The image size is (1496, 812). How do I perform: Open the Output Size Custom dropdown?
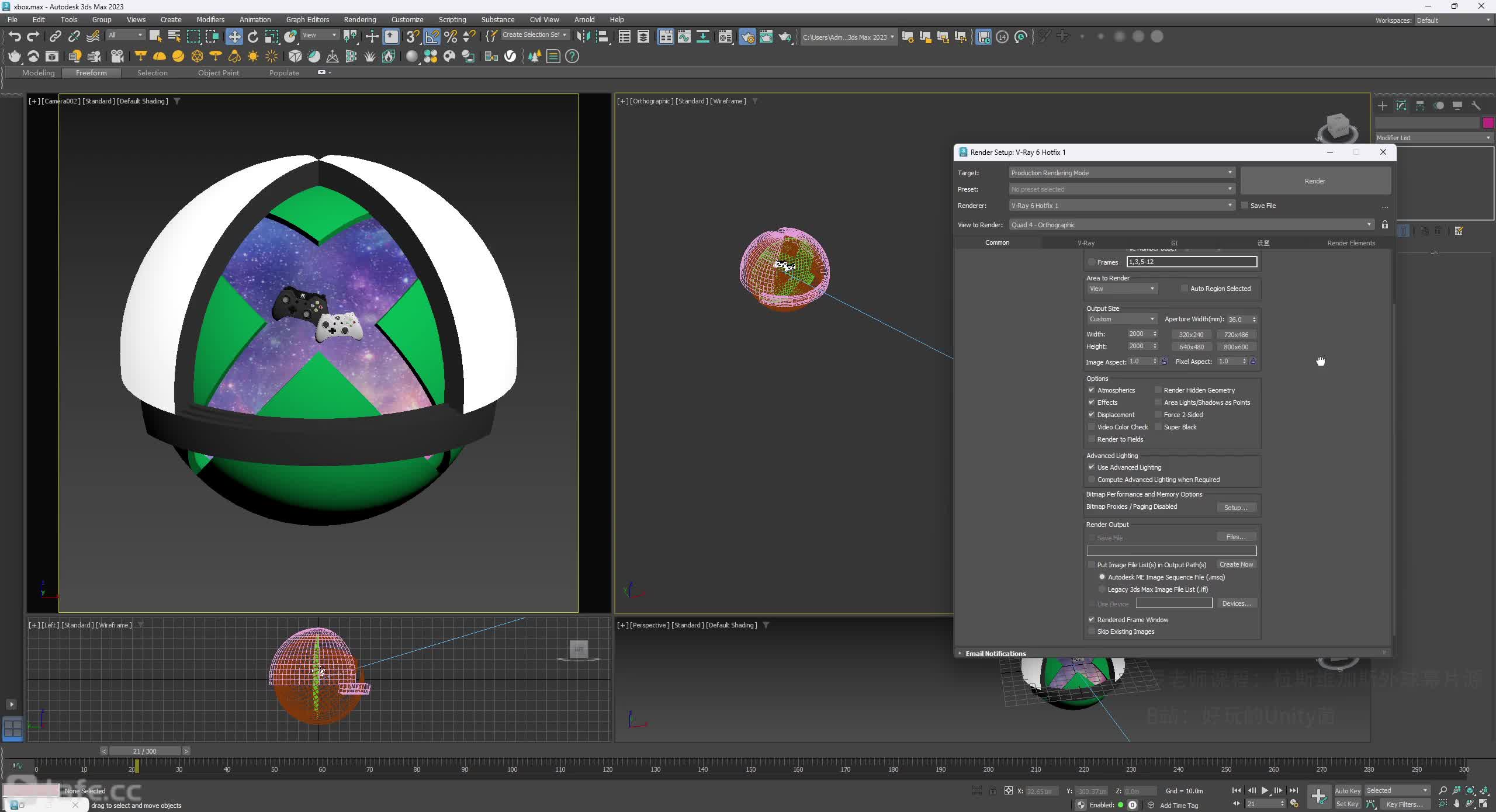click(x=1121, y=319)
